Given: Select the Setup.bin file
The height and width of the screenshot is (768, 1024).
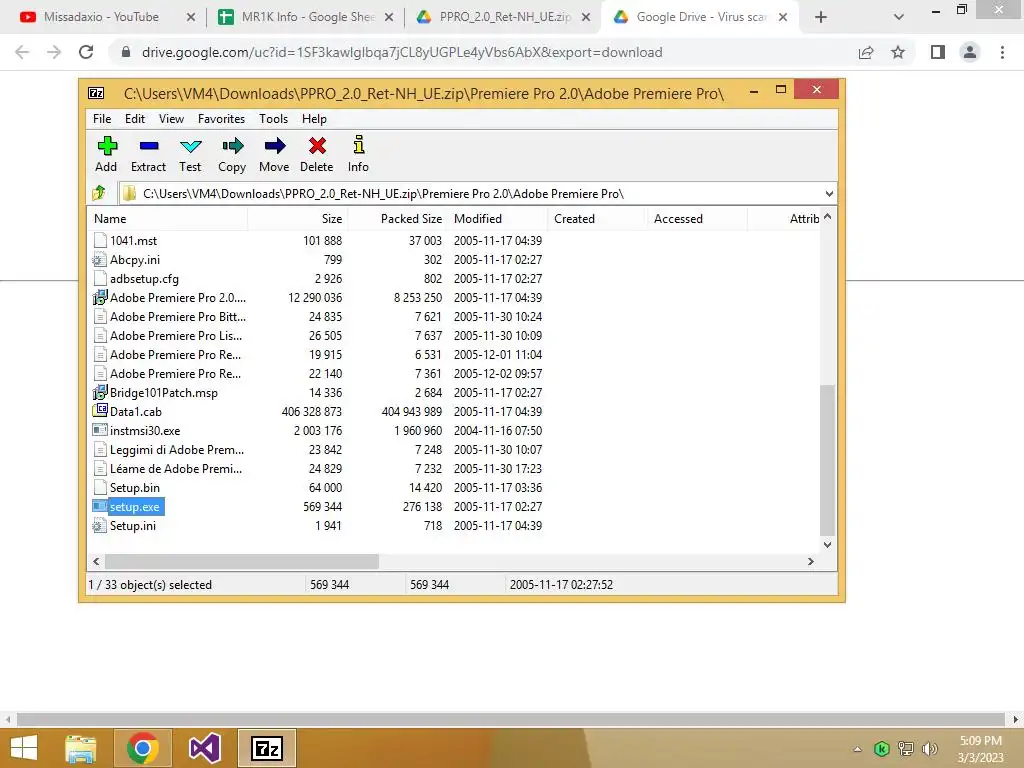Looking at the screenshot, I should (x=135, y=487).
